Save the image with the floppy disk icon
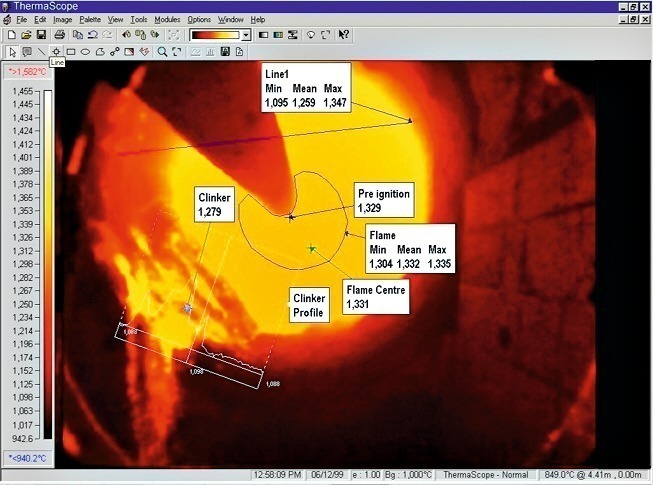The height and width of the screenshot is (485, 653). pyautogui.click(x=42, y=35)
